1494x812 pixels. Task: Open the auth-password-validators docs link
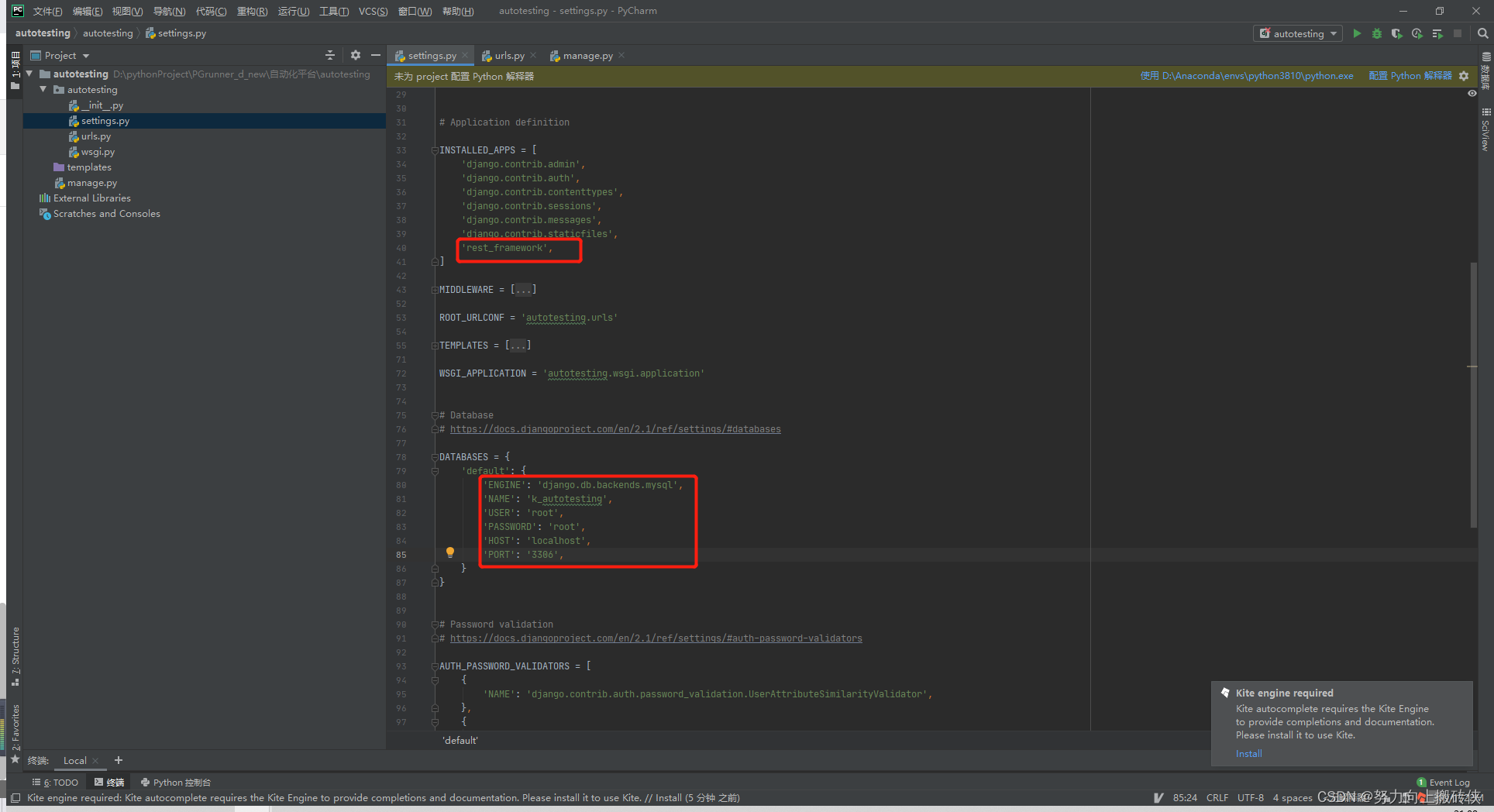coord(656,638)
